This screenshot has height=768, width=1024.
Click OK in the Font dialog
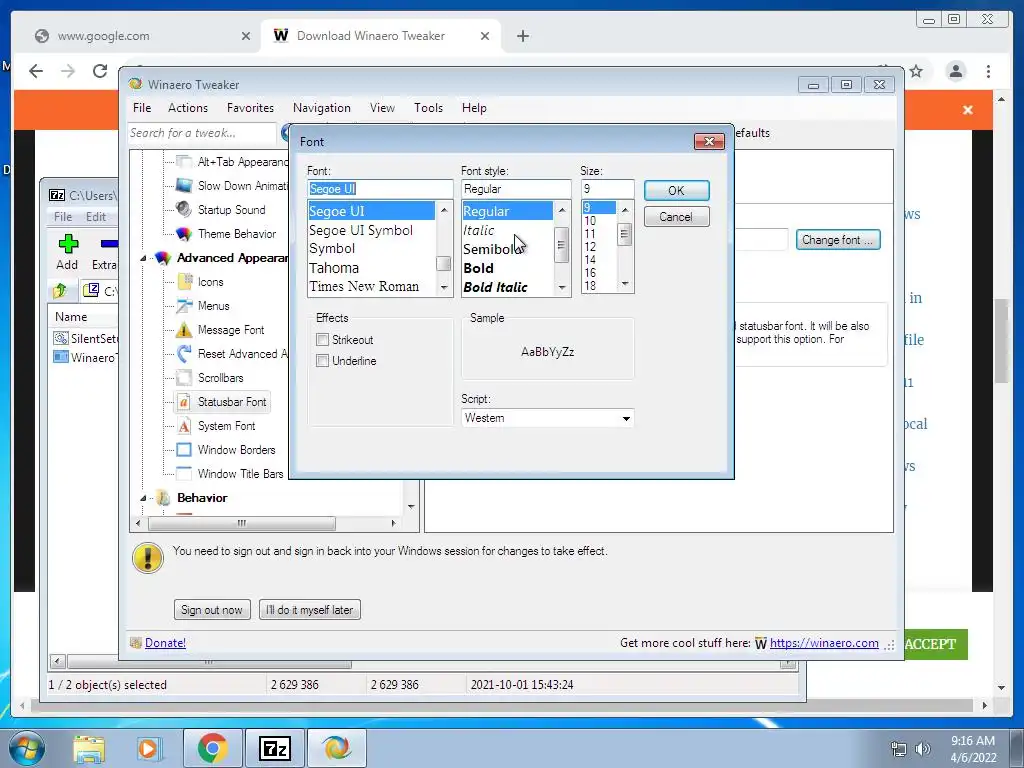(x=677, y=191)
